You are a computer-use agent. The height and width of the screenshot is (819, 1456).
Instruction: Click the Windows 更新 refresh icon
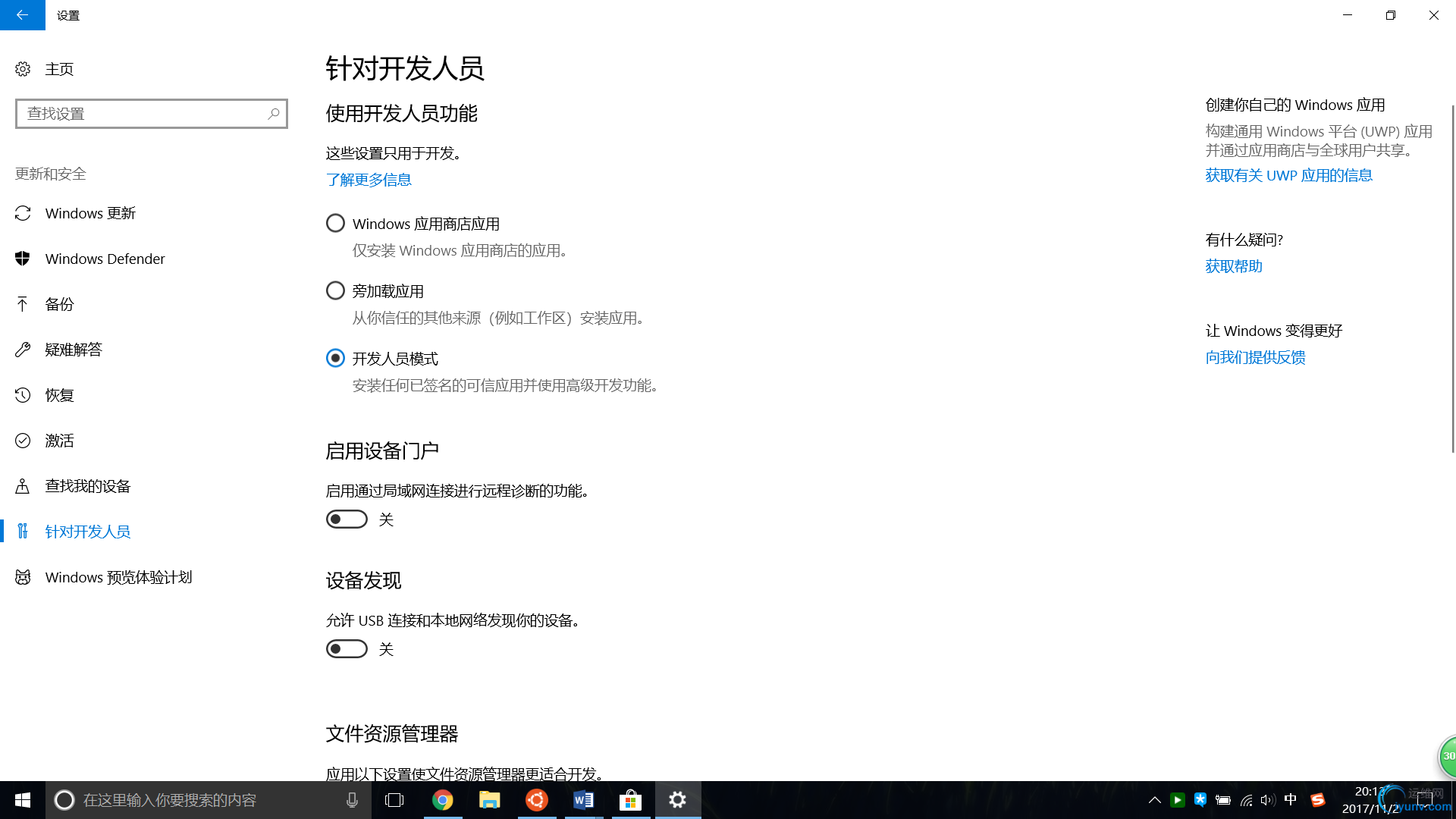tap(23, 213)
